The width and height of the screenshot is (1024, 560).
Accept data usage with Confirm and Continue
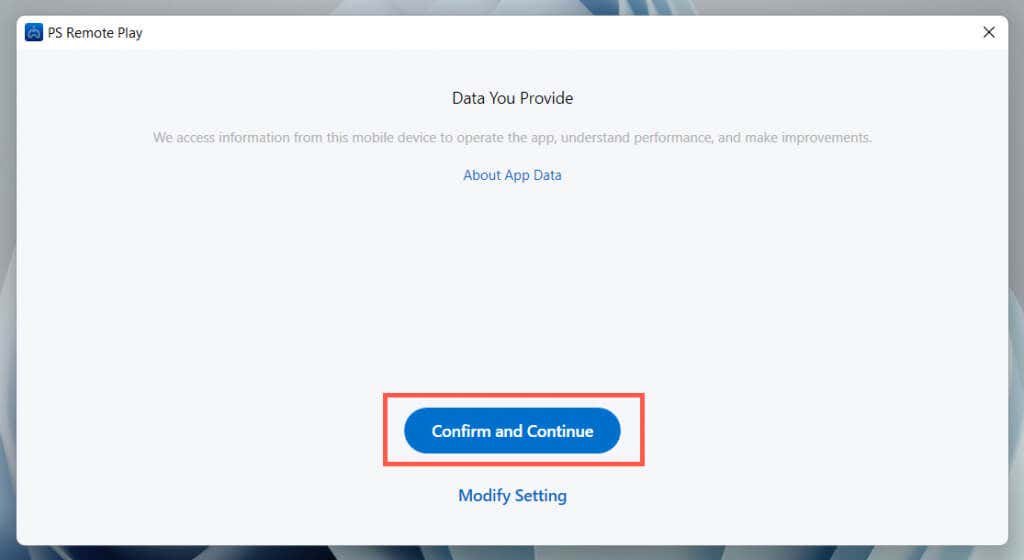(512, 431)
